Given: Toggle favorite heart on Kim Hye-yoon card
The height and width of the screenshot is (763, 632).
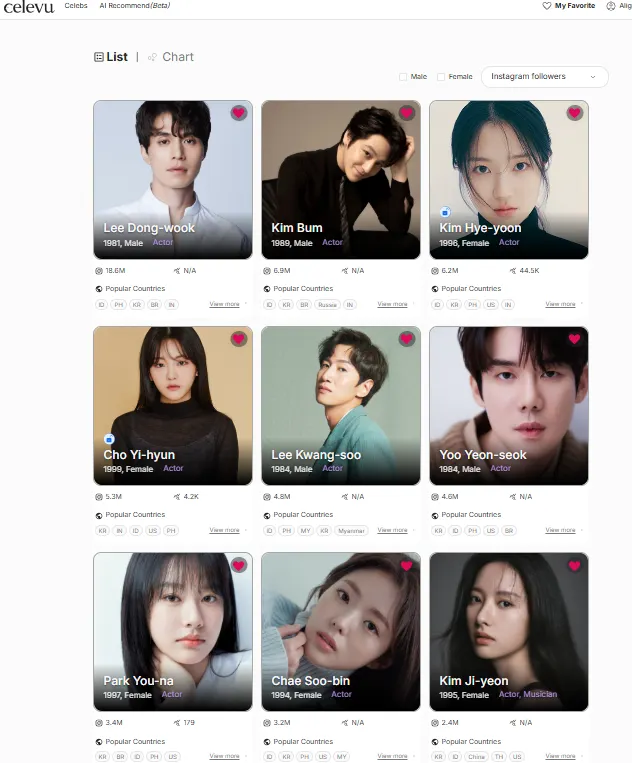Looking at the screenshot, I should pyautogui.click(x=575, y=113).
